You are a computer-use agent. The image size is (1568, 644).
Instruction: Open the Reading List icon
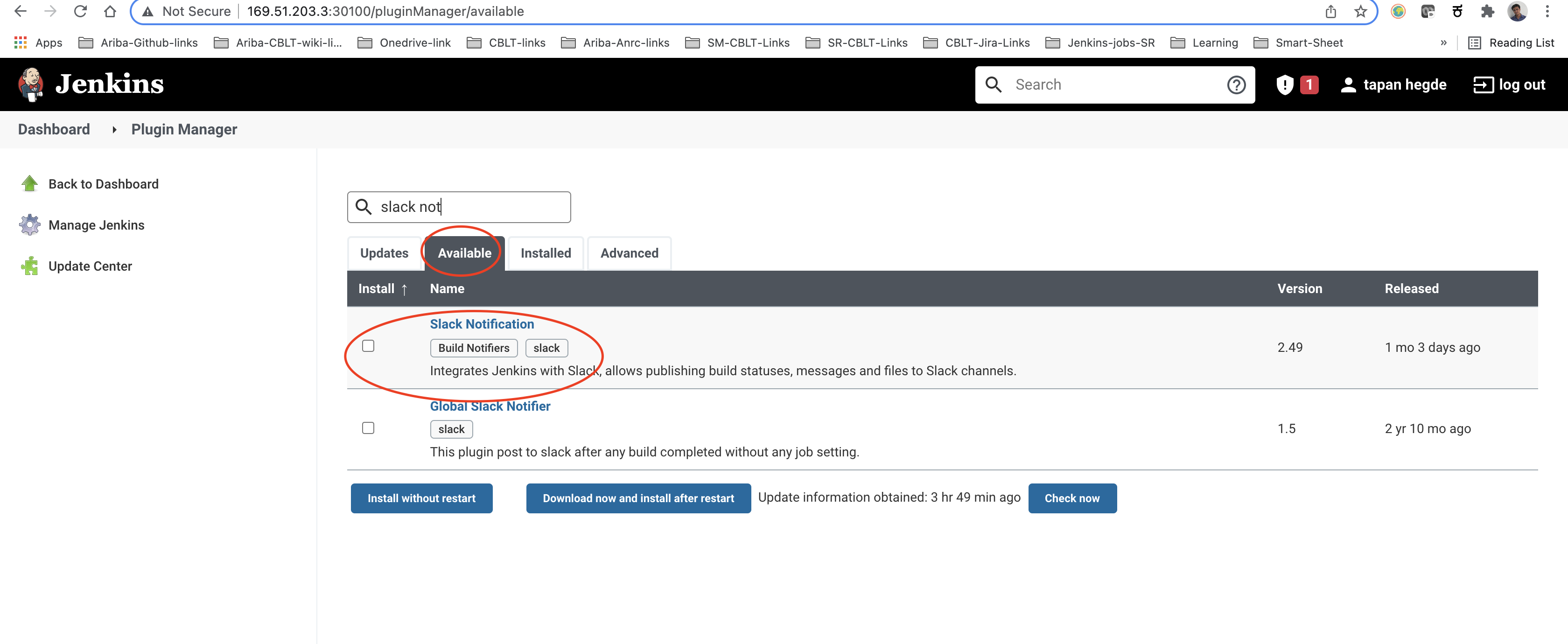tap(1474, 42)
